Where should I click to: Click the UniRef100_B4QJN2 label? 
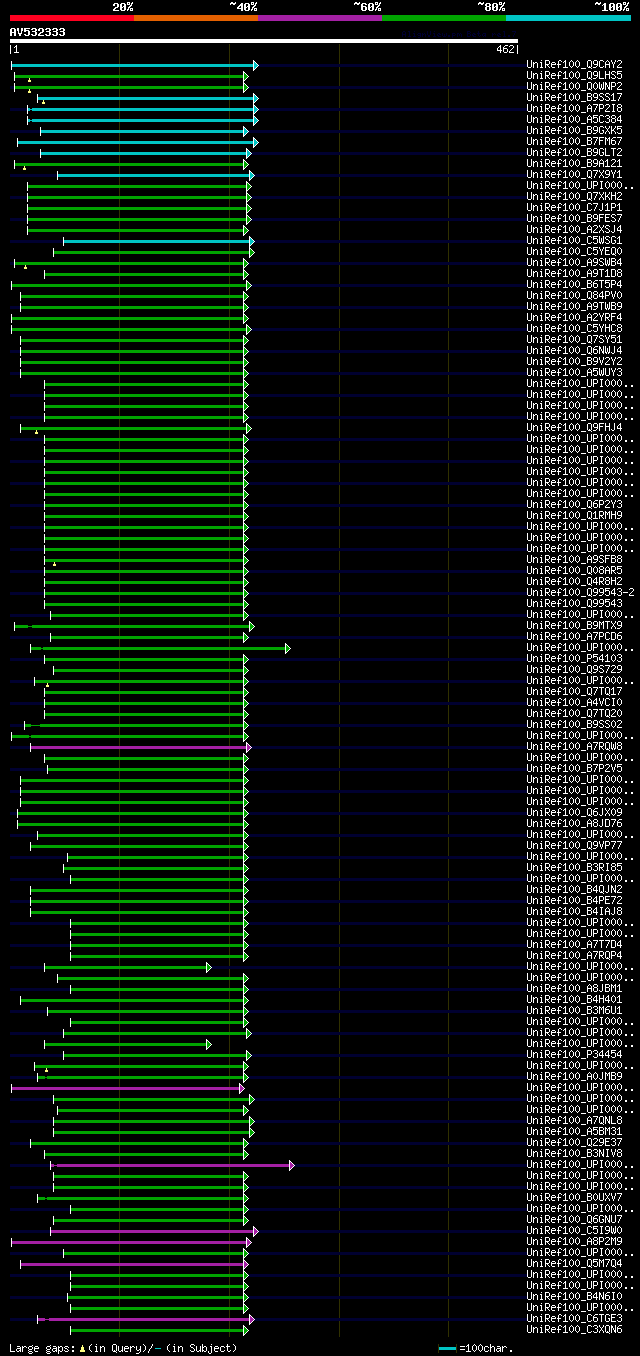coord(574,890)
